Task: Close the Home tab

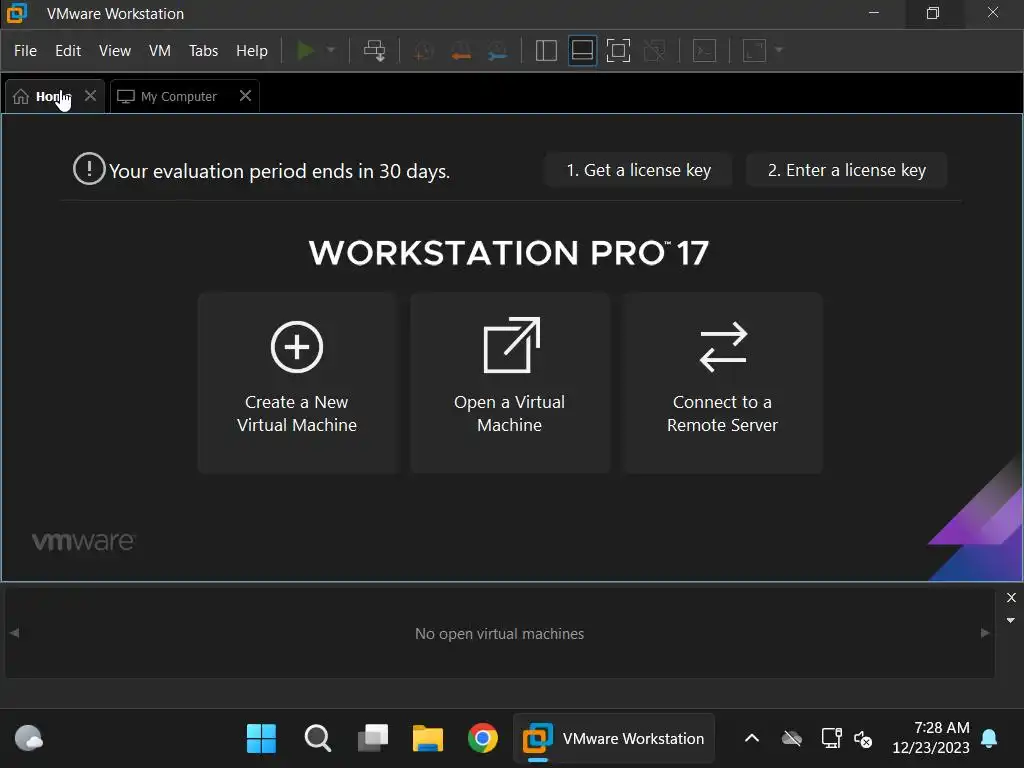Action: [x=90, y=96]
